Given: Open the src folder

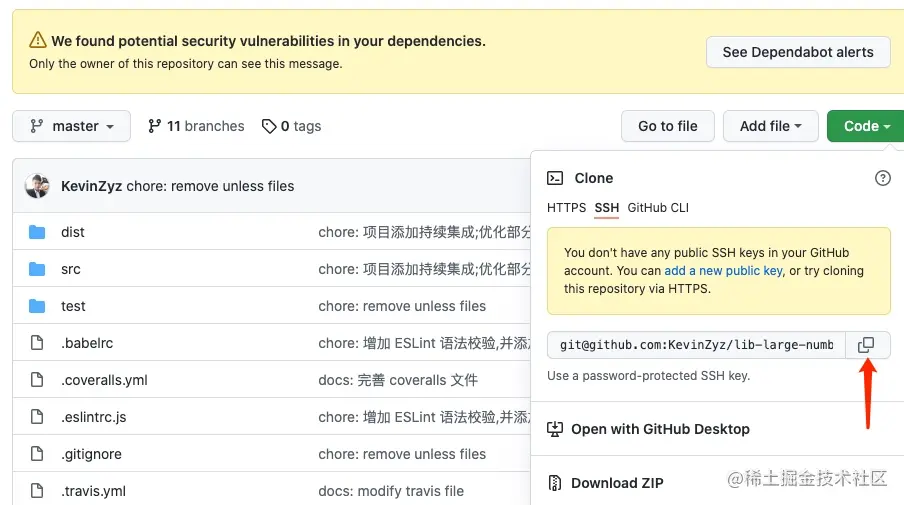Looking at the screenshot, I should point(71,269).
